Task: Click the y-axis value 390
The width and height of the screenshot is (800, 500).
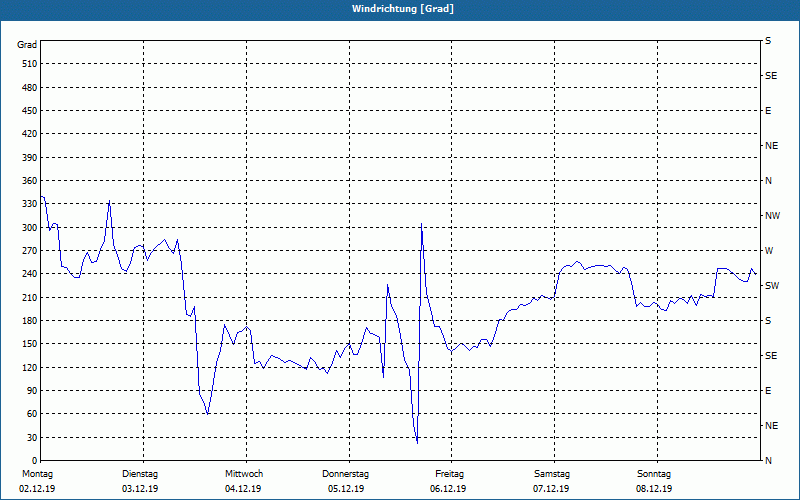Action: click(x=30, y=158)
